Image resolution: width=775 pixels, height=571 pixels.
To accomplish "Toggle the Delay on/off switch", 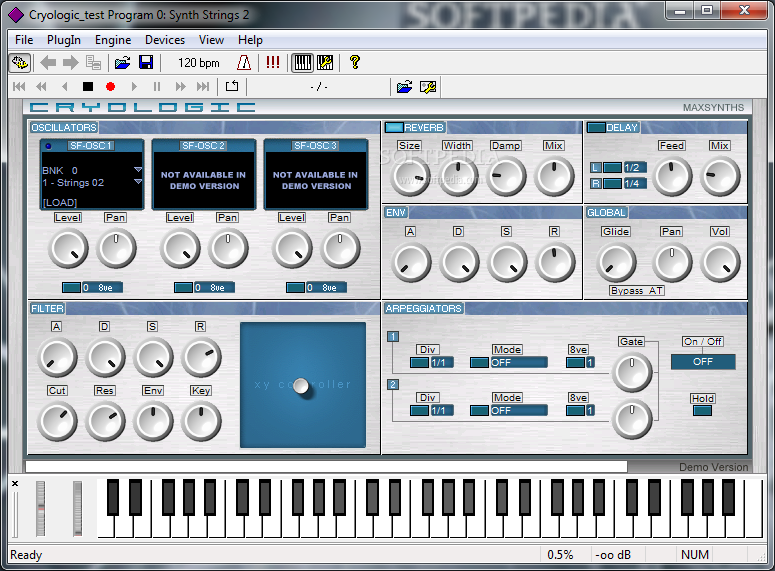I will 596,128.
